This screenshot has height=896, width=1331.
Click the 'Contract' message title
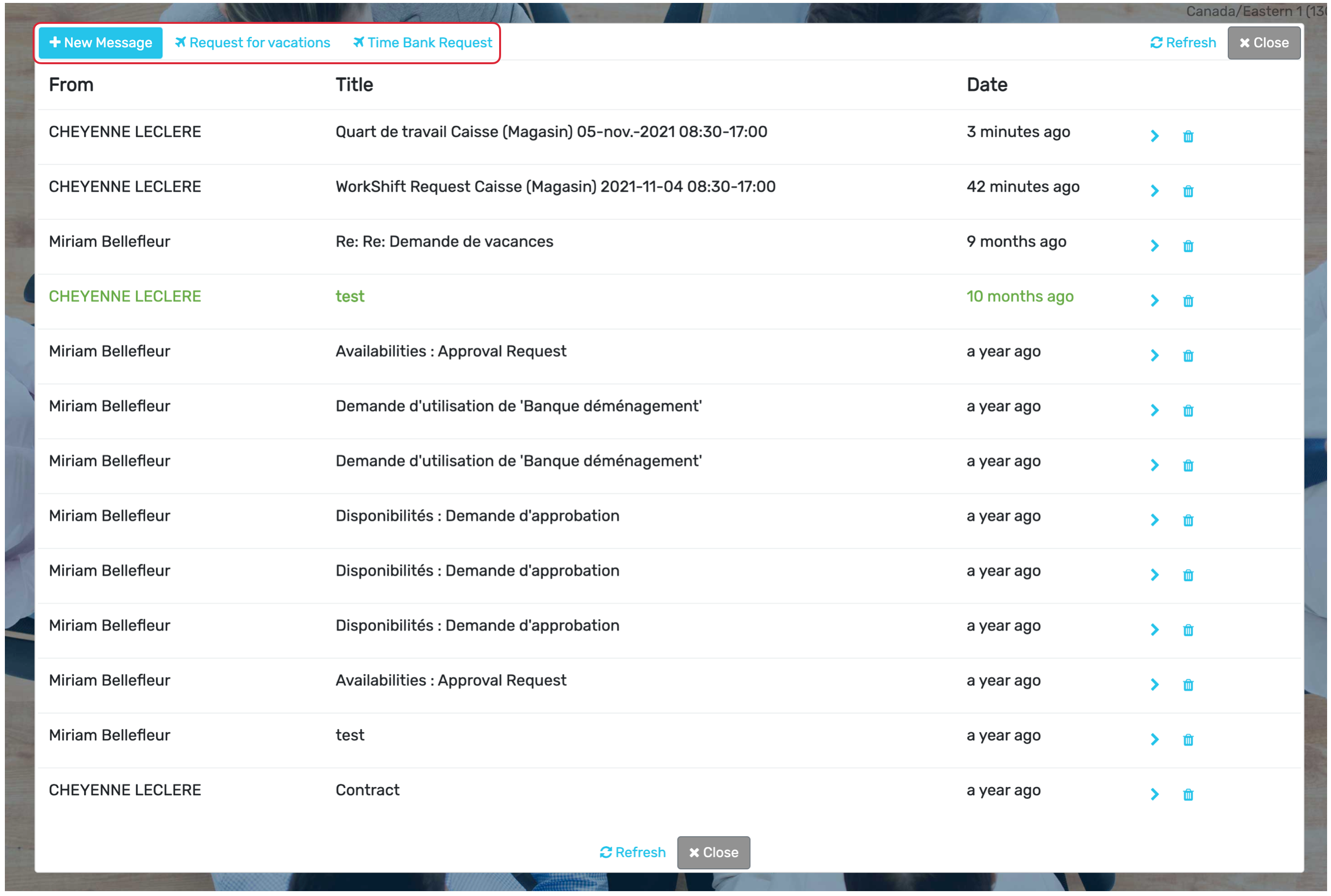point(367,789)
